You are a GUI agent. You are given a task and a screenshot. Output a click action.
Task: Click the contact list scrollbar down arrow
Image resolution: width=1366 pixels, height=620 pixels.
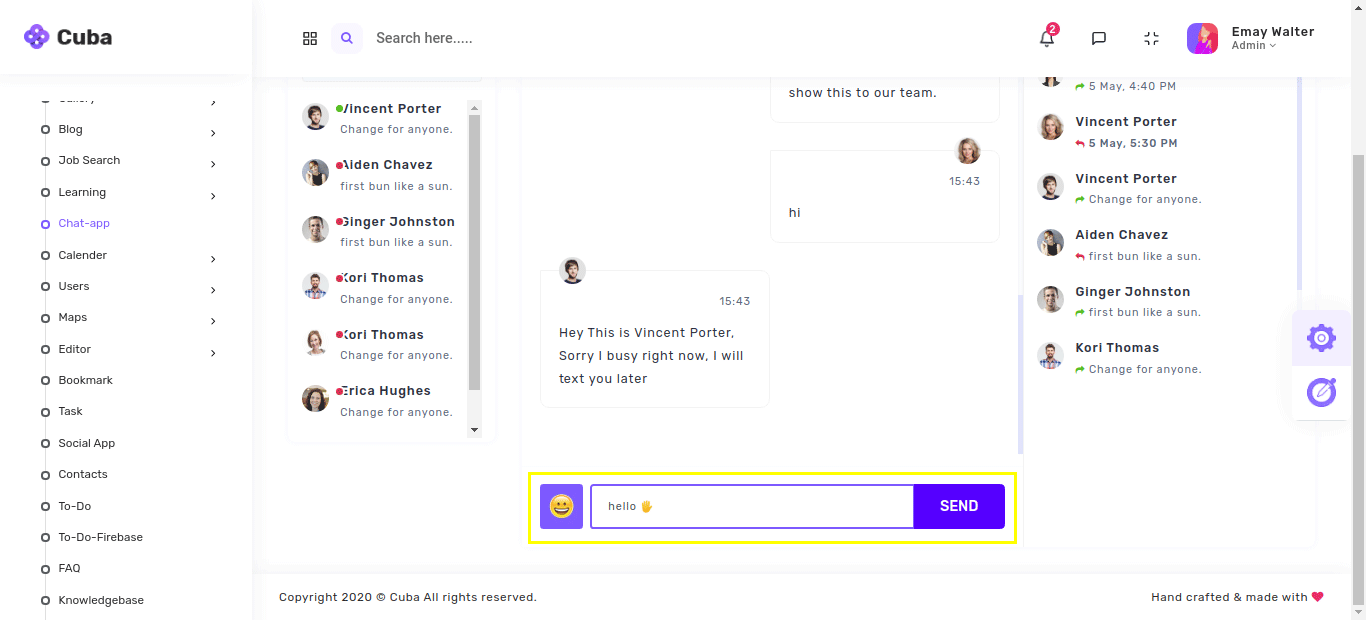click(x=474, y=430)
